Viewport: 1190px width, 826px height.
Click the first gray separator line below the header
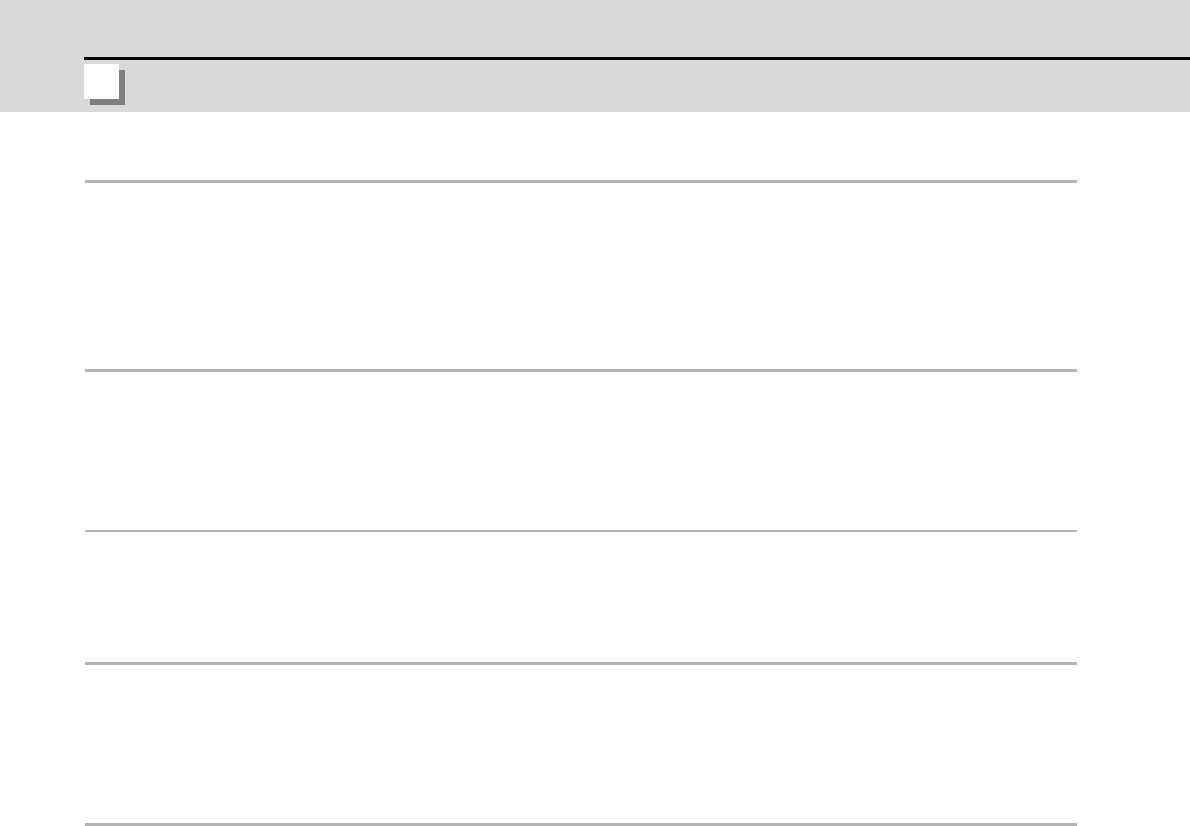pyautogui.click(x=580, y=181)
